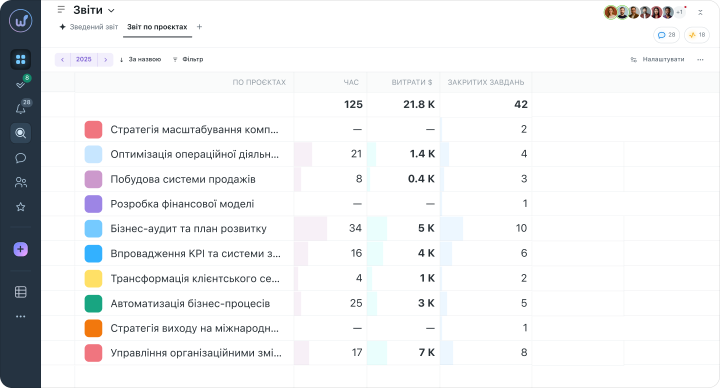Open the table view icon in sidebar
Image resolution: width=720 pixels, height=388 pixels.
point(21,292)
